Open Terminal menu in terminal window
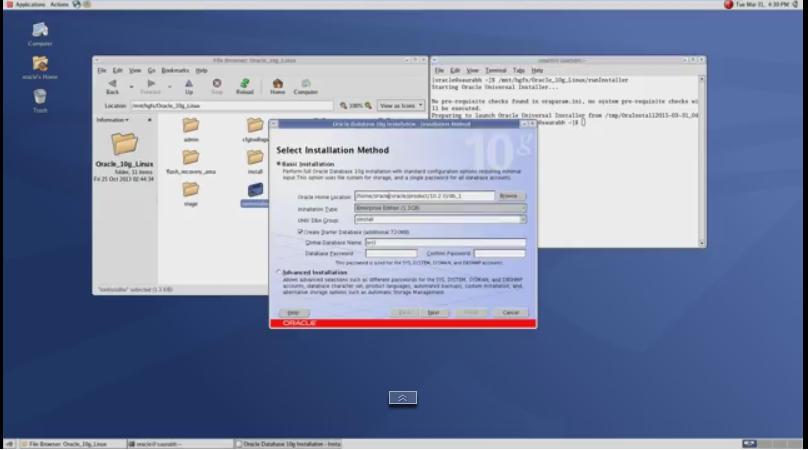Screen dimensions: 808x450 click(x=495, y=71)
